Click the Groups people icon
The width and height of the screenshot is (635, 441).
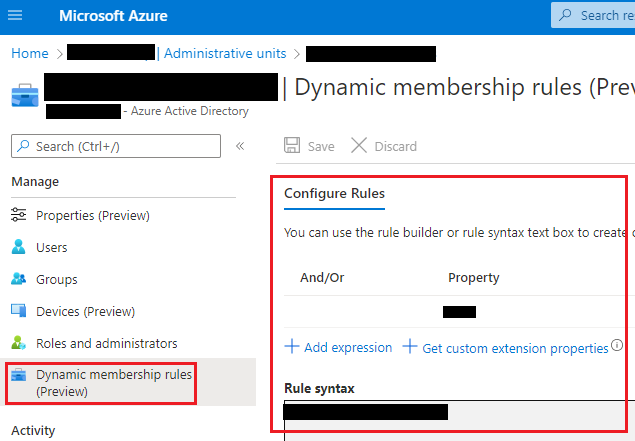pos(19,279)
